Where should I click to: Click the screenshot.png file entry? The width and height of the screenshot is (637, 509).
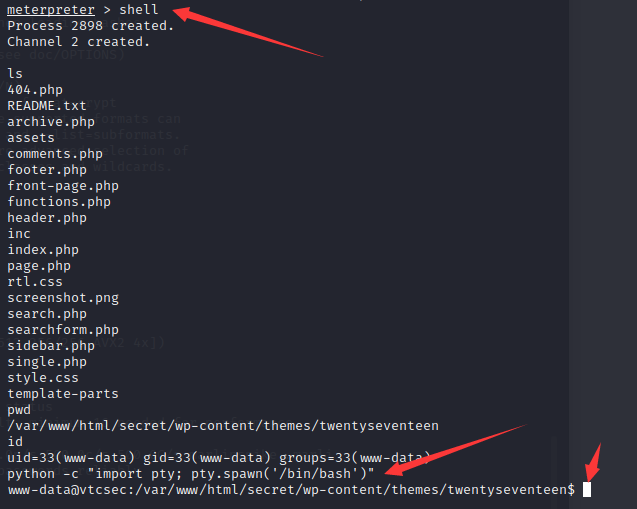point(63,298)
